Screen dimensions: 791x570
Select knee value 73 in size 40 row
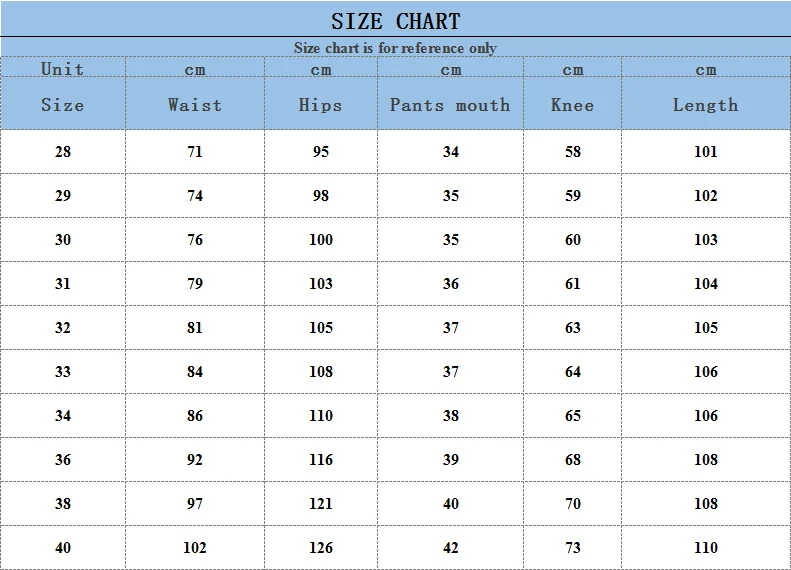[573, 547]
